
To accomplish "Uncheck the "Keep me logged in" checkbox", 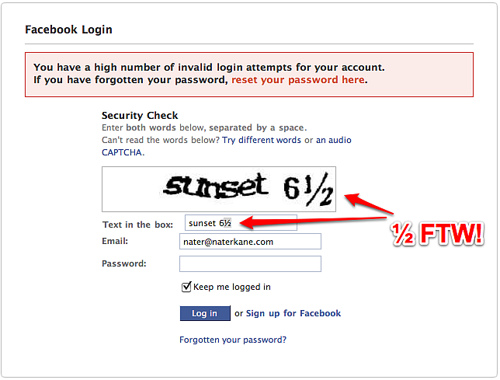I will coord(186,287).
